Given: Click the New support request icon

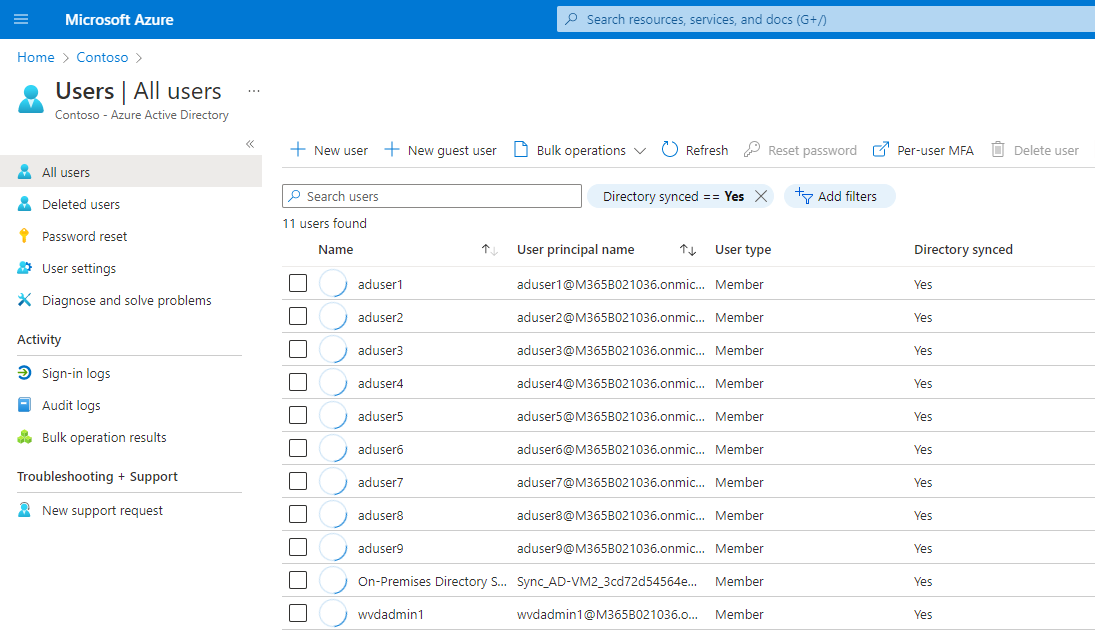Looking at the screenshot, I should pyautogui.click(x=24, y=510).
